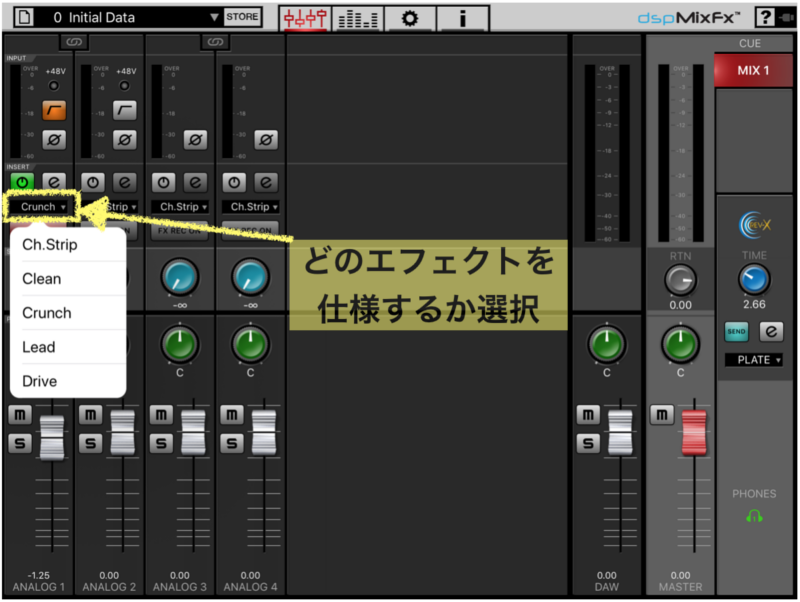This screenshot has height=602, width=800.
Task: Solo the DAW channel
Action: click(588, 443)
